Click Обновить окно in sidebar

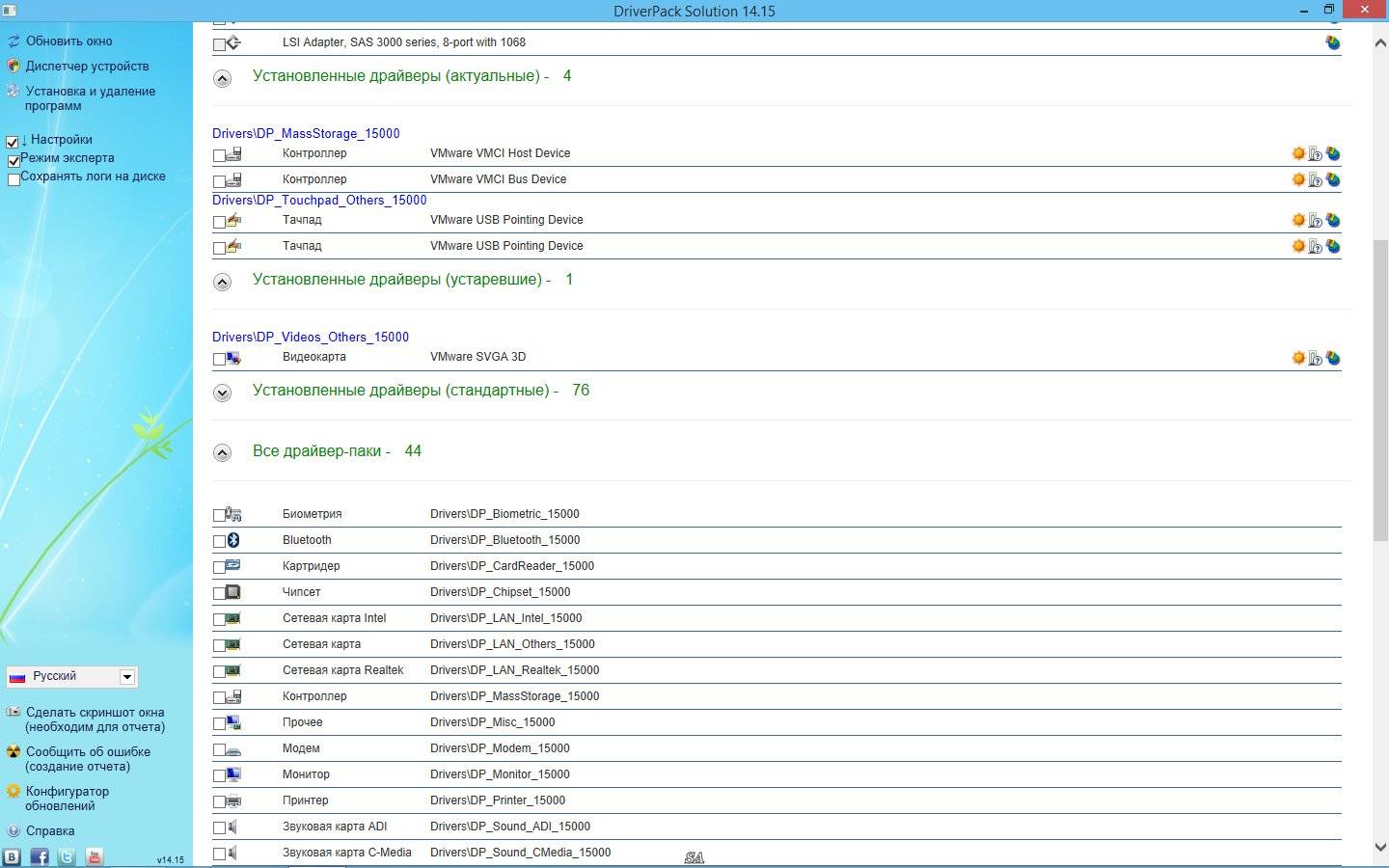68,41
